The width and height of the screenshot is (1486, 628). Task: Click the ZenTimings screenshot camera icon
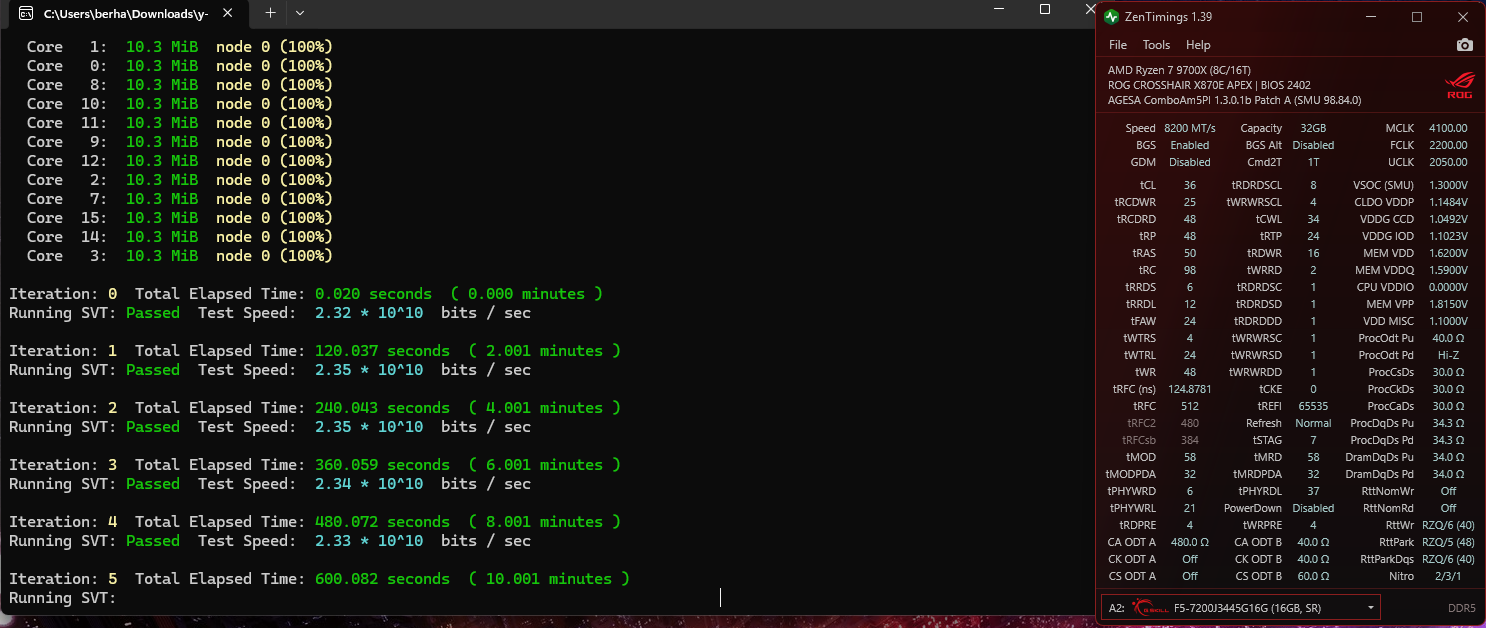(1464, 45)
